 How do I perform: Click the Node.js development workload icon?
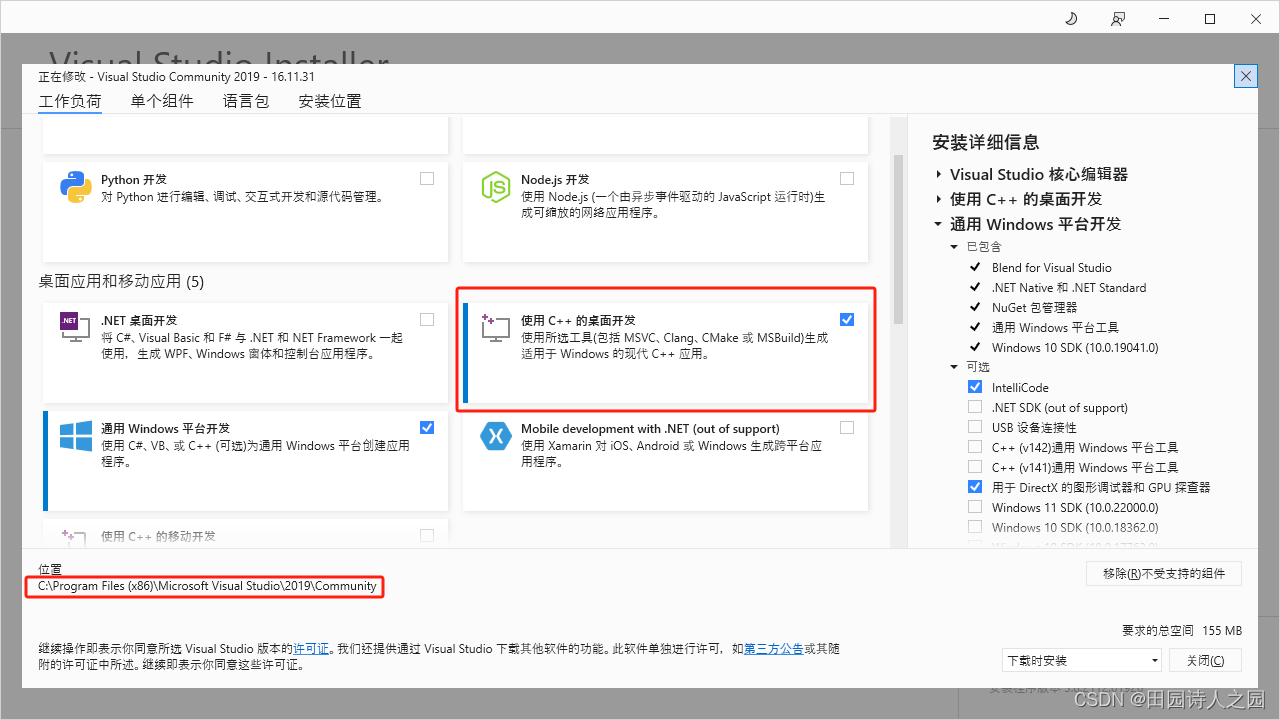496,187
